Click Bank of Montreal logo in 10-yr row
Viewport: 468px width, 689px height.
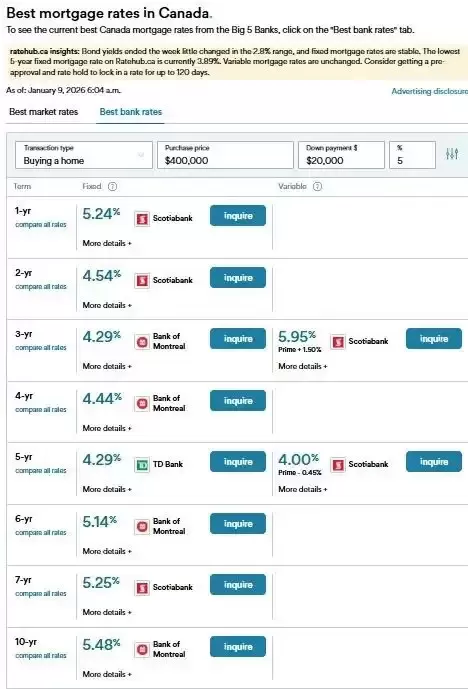142,649
